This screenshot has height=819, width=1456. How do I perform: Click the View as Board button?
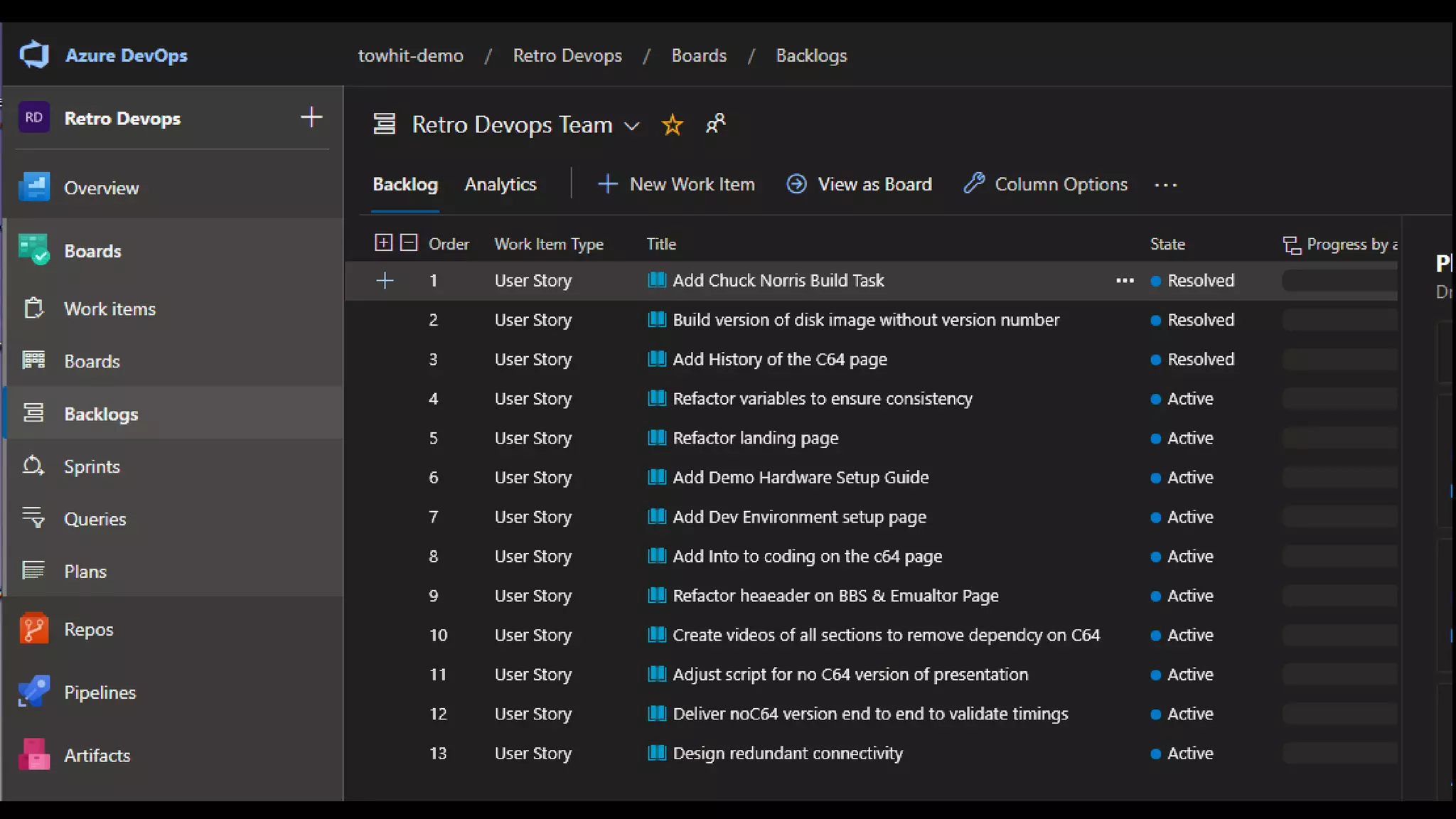coord(859,185)
